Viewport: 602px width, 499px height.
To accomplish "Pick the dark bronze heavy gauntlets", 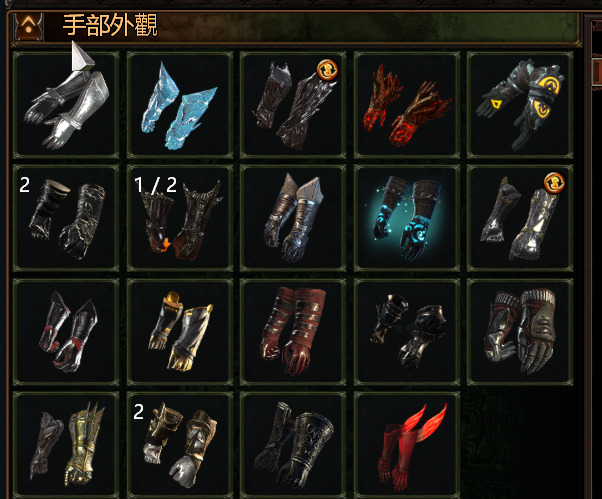I will (x=407, y=332).
